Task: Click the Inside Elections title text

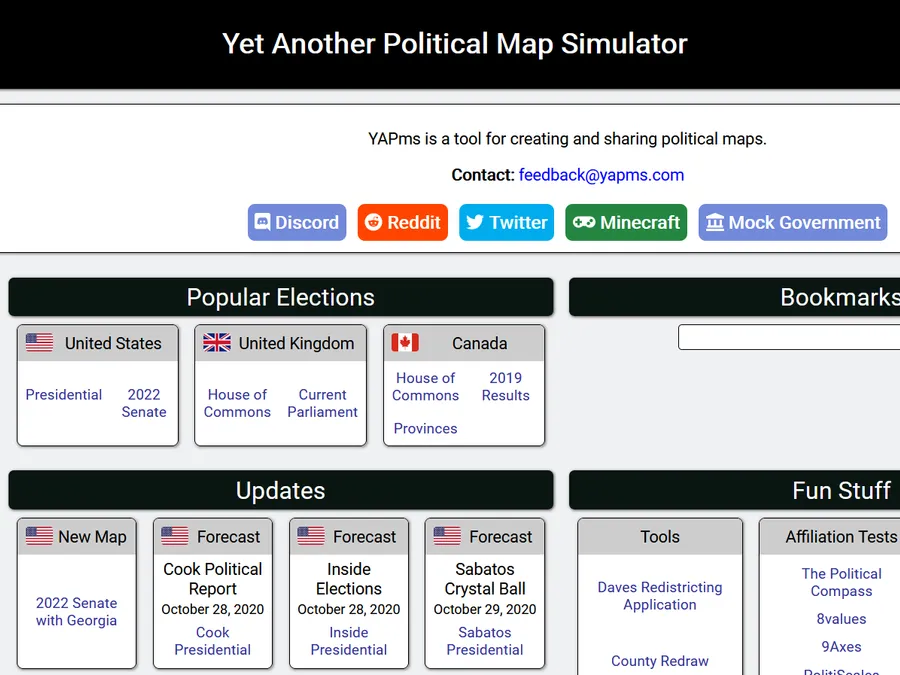Action: 348,579
